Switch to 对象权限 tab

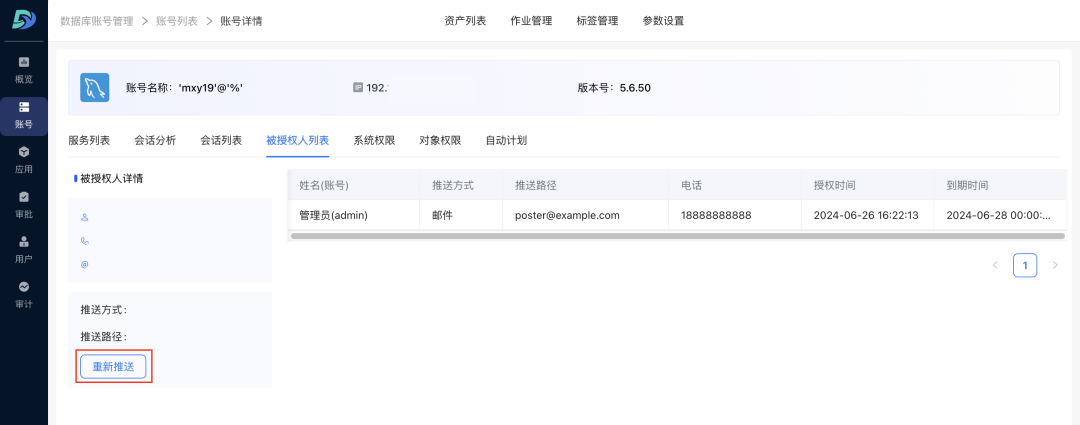pos(440,141)
